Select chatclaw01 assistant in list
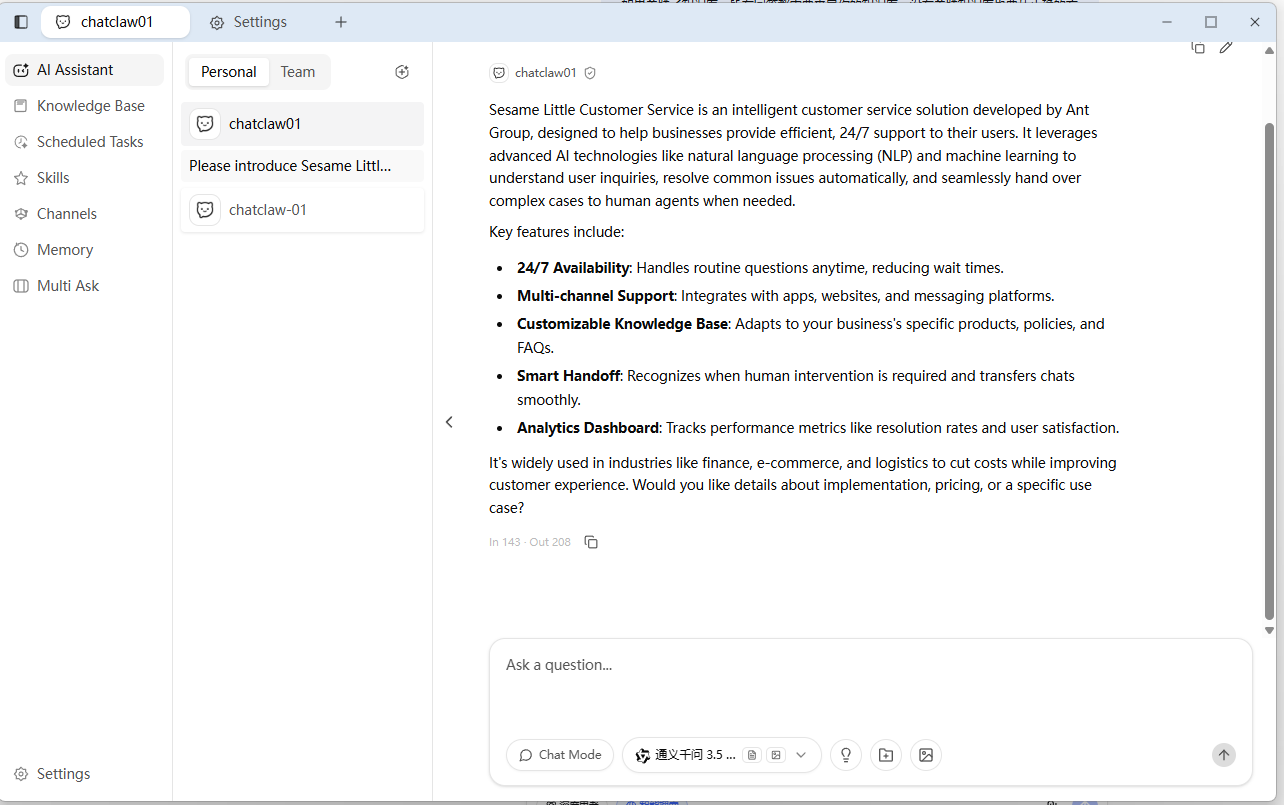This screenshot has height=805, width=1284. 302,124
